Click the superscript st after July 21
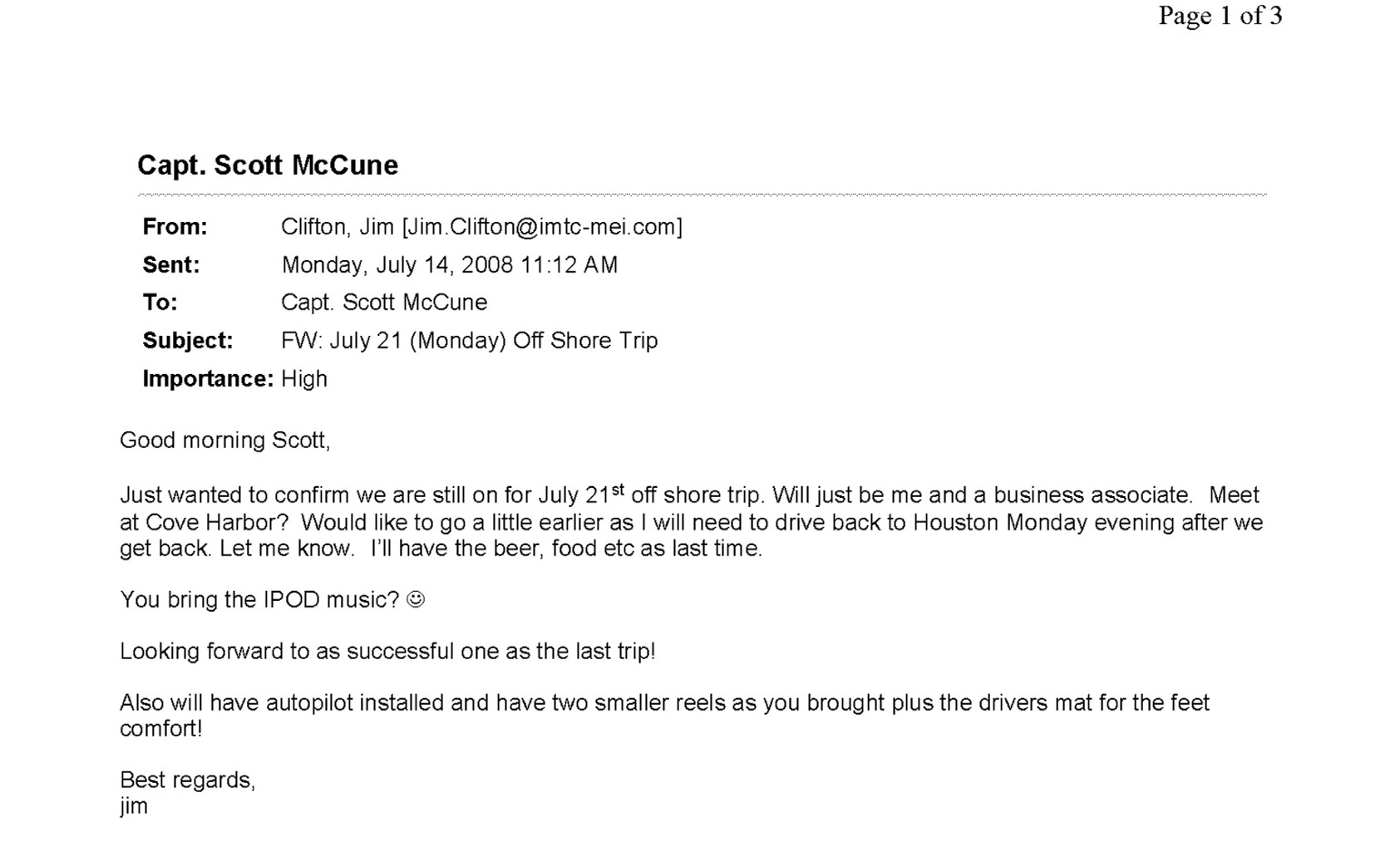This screenshot has width=1400, height=847. tap(618, 490)
